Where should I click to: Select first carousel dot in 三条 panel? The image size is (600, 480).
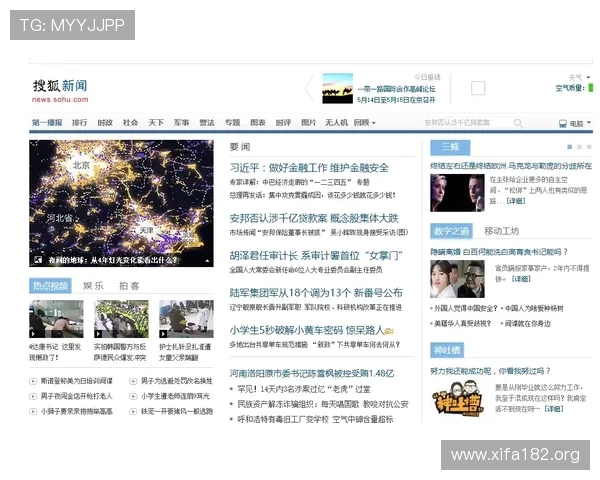tap(569, 147)
